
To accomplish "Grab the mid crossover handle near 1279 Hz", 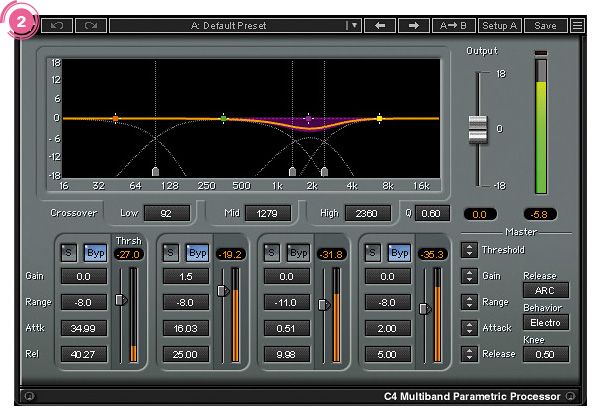I will click(292, 171).
